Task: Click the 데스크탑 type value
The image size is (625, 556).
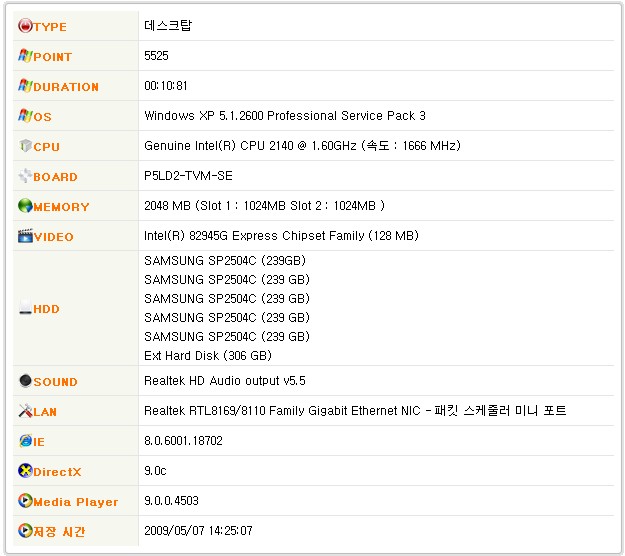Action: click(x=168, y=26)
